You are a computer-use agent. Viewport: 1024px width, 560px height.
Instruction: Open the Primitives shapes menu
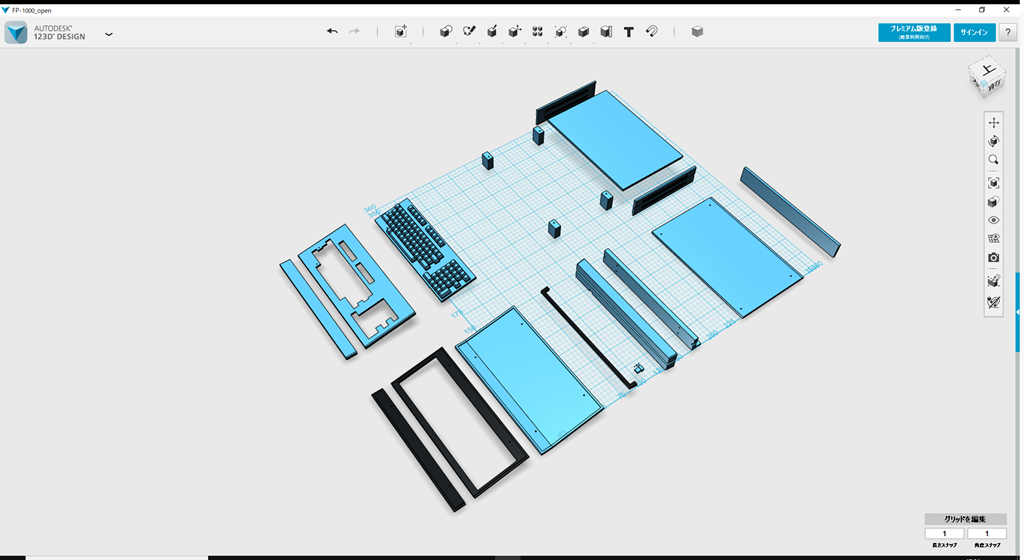tap(446, 32)
